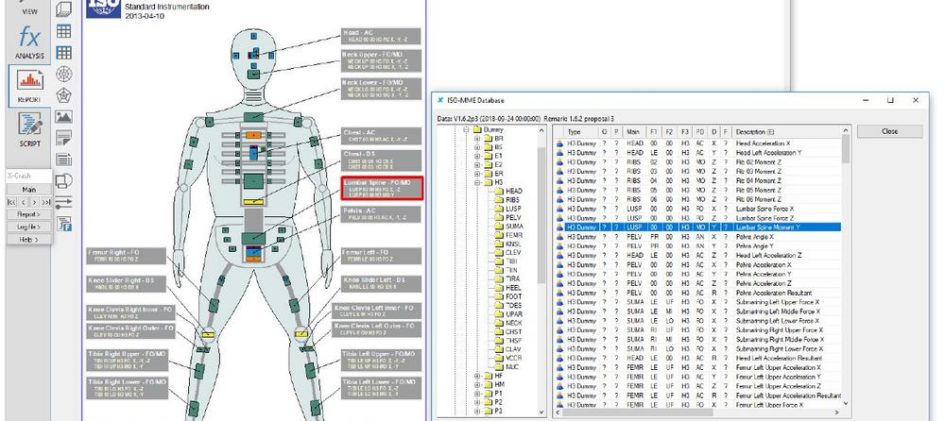Screen dimensions: 945x421
Task: Select the PELV folder in tree
Action: pyautogui.click(x=508, y=217)
